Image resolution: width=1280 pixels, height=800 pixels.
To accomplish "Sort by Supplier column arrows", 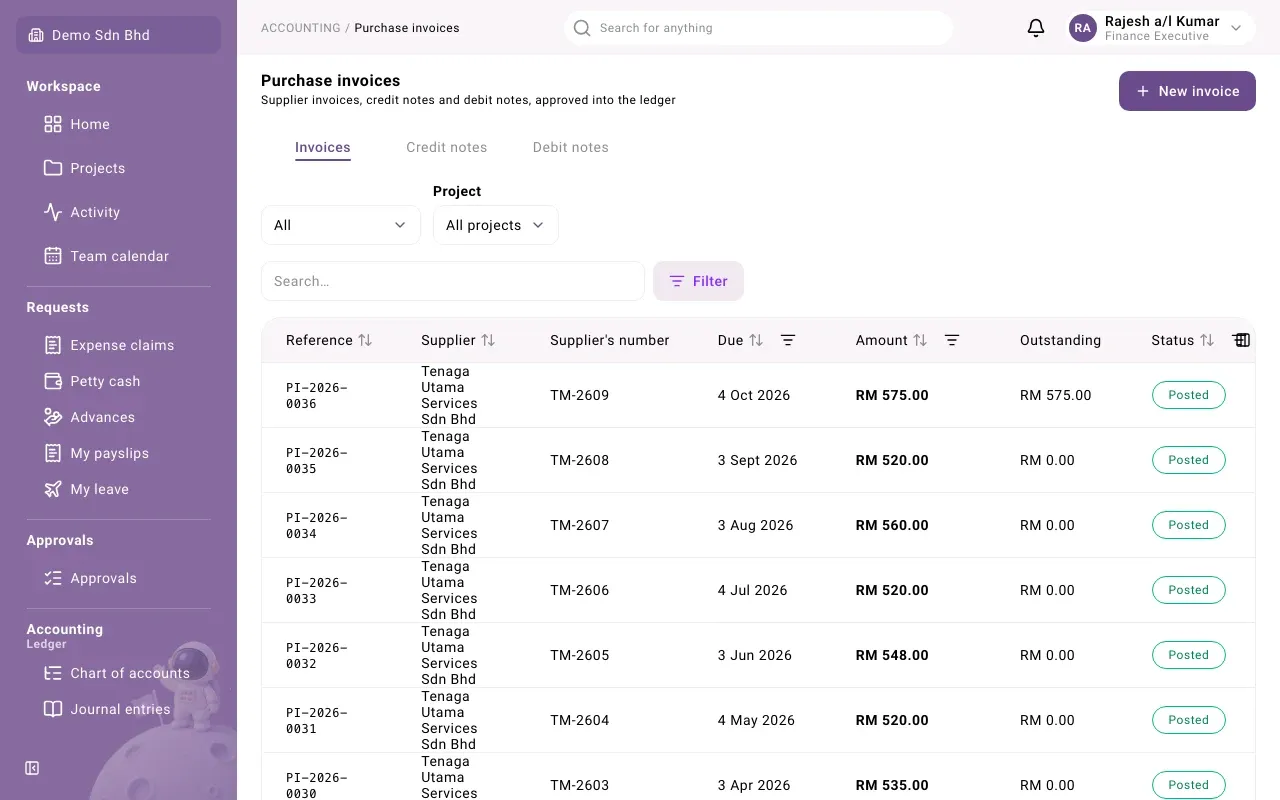I will tap(488, 340).
